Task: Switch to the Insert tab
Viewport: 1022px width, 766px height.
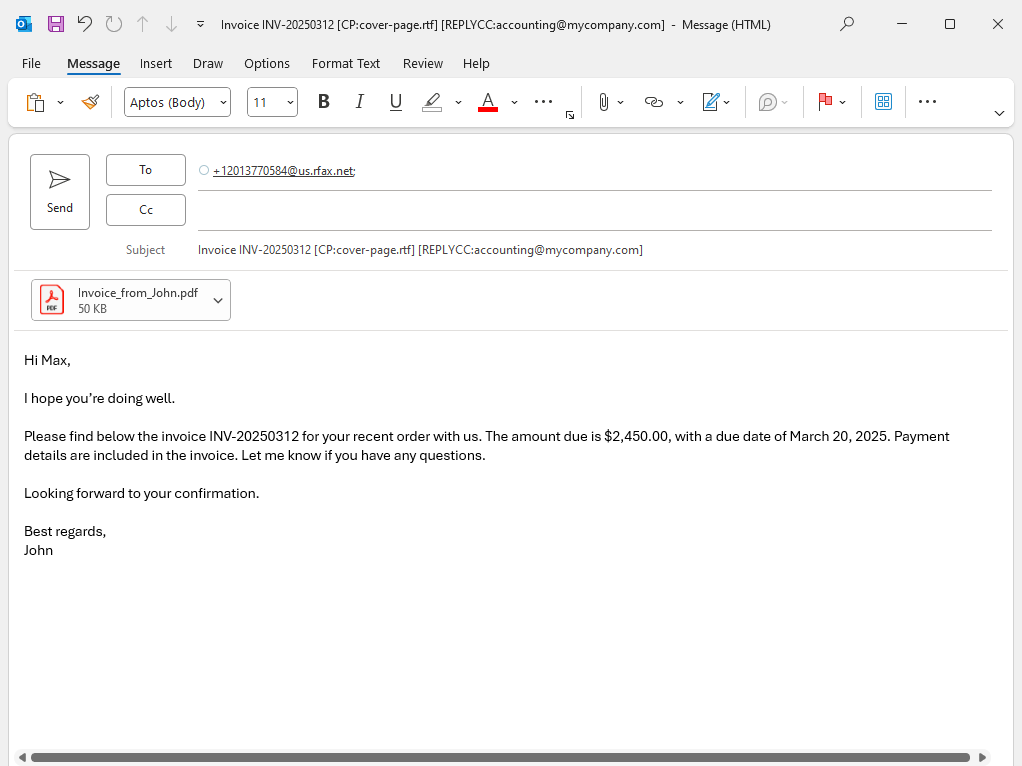Action: point(156,63)
